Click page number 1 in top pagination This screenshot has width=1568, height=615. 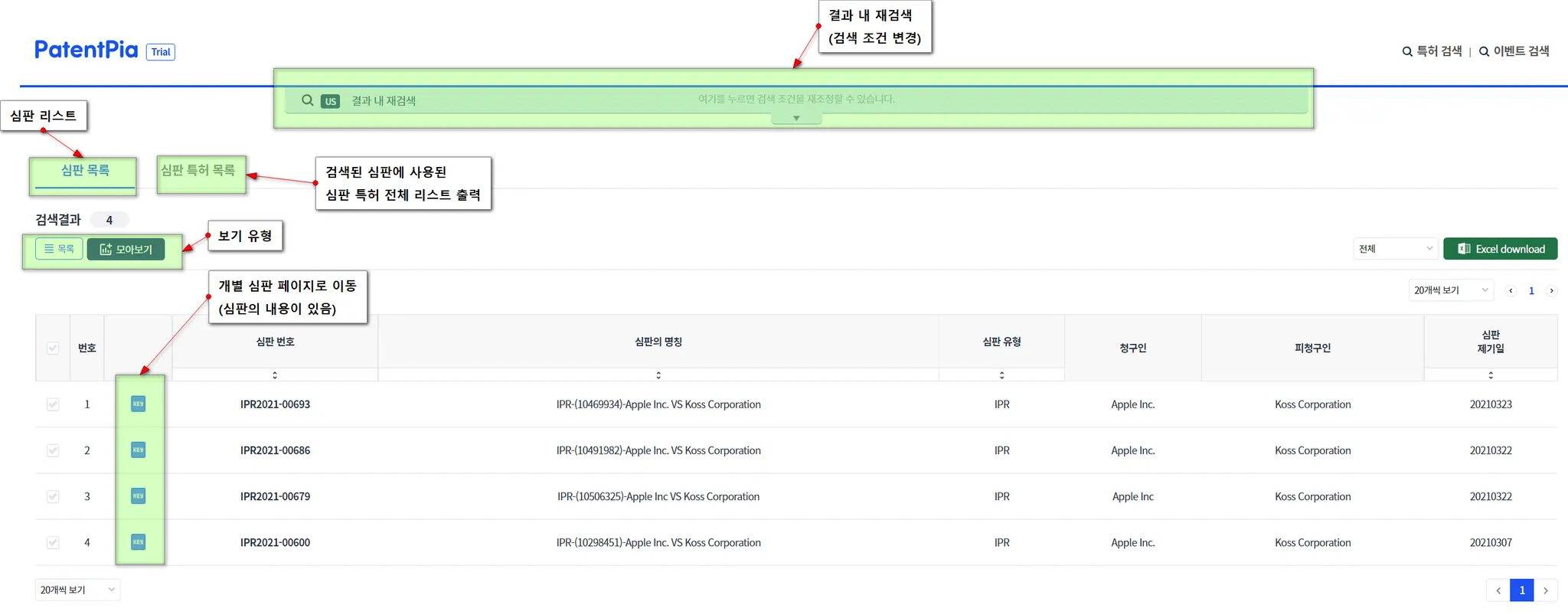click(1531, 291)
